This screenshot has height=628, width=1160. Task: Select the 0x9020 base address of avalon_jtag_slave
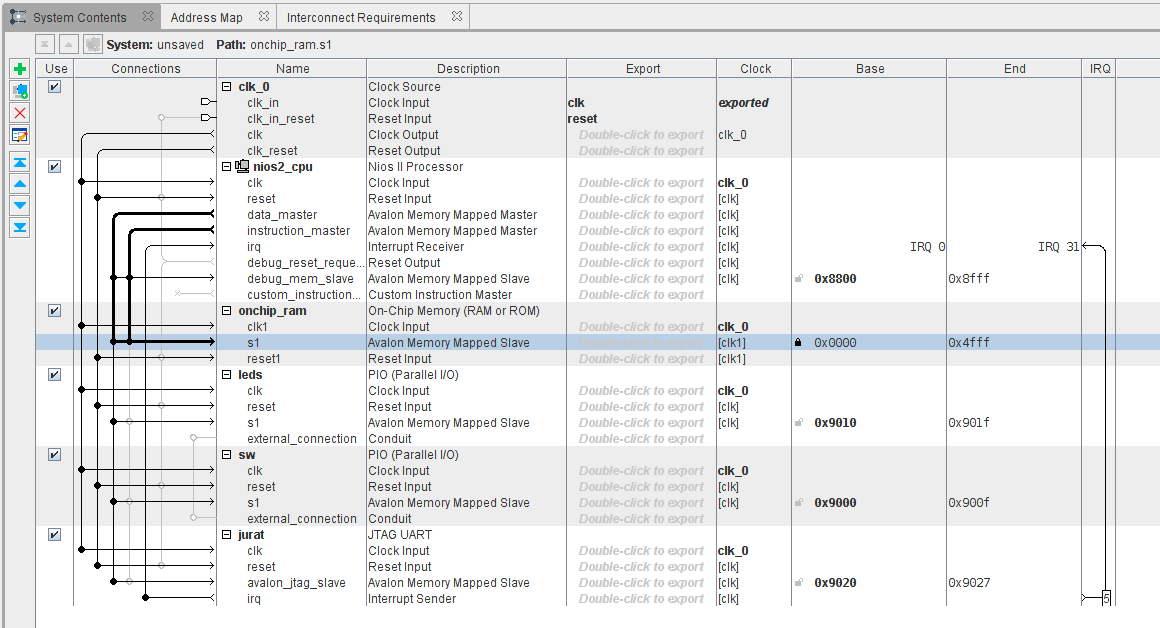point(835,583)
